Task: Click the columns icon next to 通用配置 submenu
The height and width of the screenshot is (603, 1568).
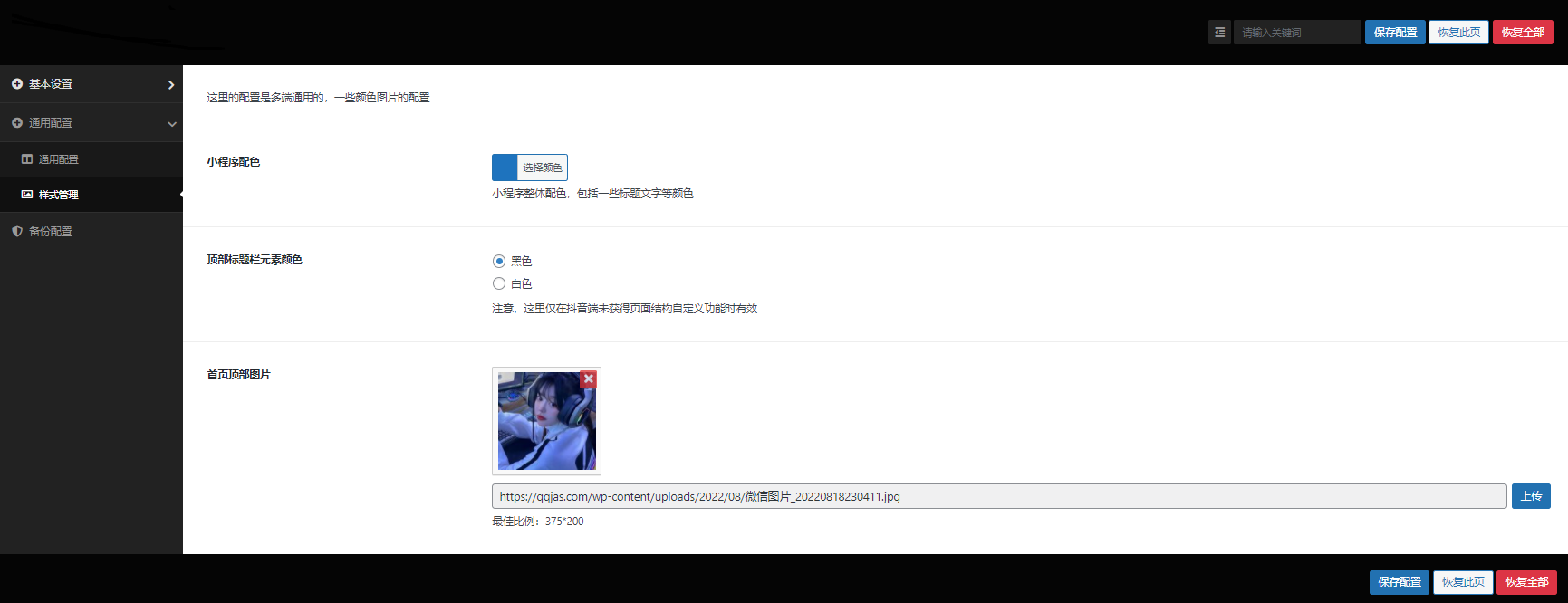Action: tap(27, 159)
